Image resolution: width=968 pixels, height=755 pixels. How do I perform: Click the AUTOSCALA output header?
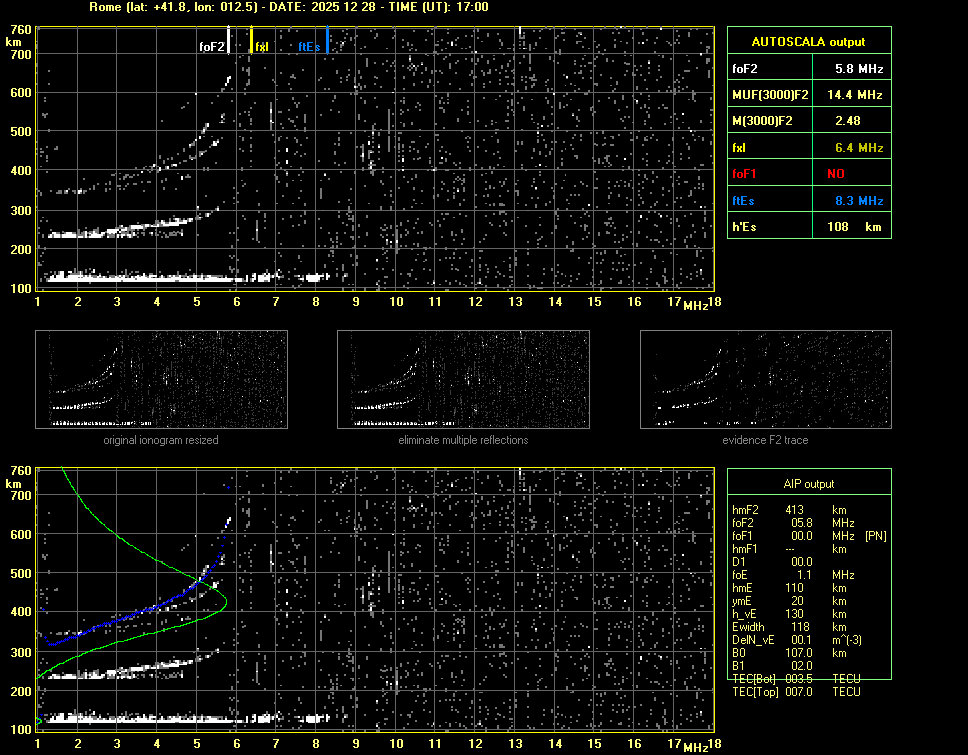(808, 42)
